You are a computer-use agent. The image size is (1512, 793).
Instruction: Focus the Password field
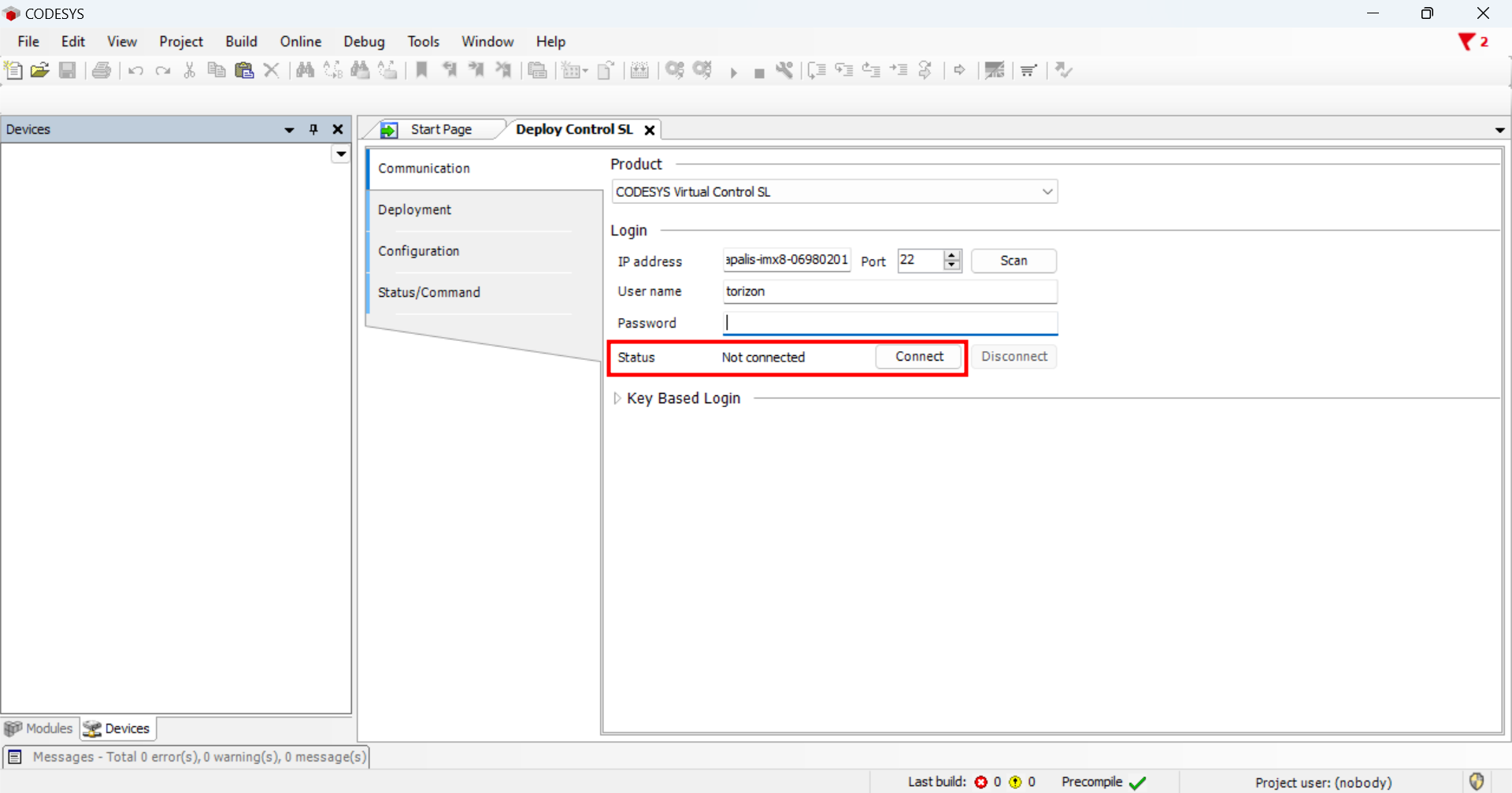tap(890, 323)
